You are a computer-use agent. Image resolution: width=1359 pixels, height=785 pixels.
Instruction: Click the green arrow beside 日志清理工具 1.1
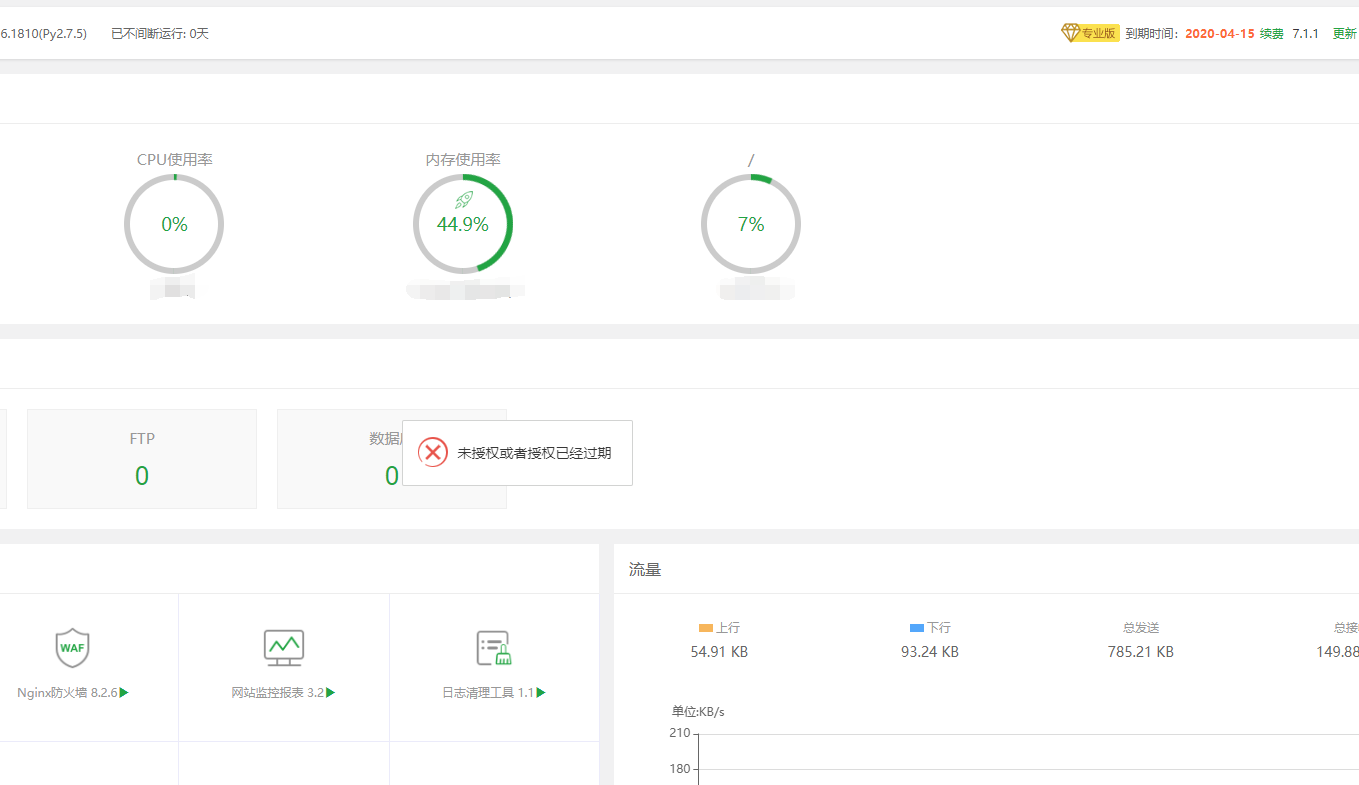click(541, 692)
